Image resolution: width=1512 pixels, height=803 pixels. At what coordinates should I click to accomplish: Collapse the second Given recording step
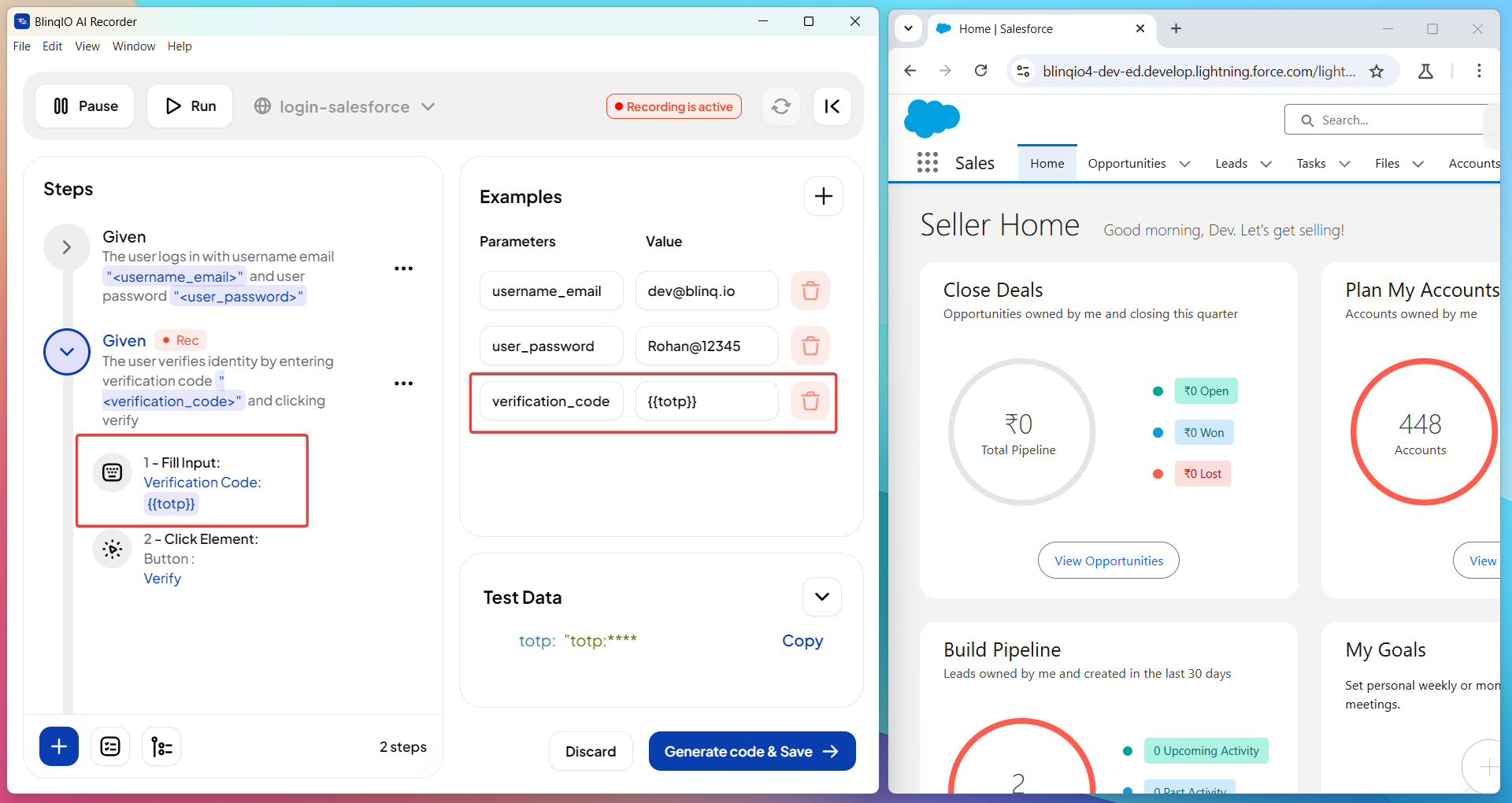[x=67, y=352]
